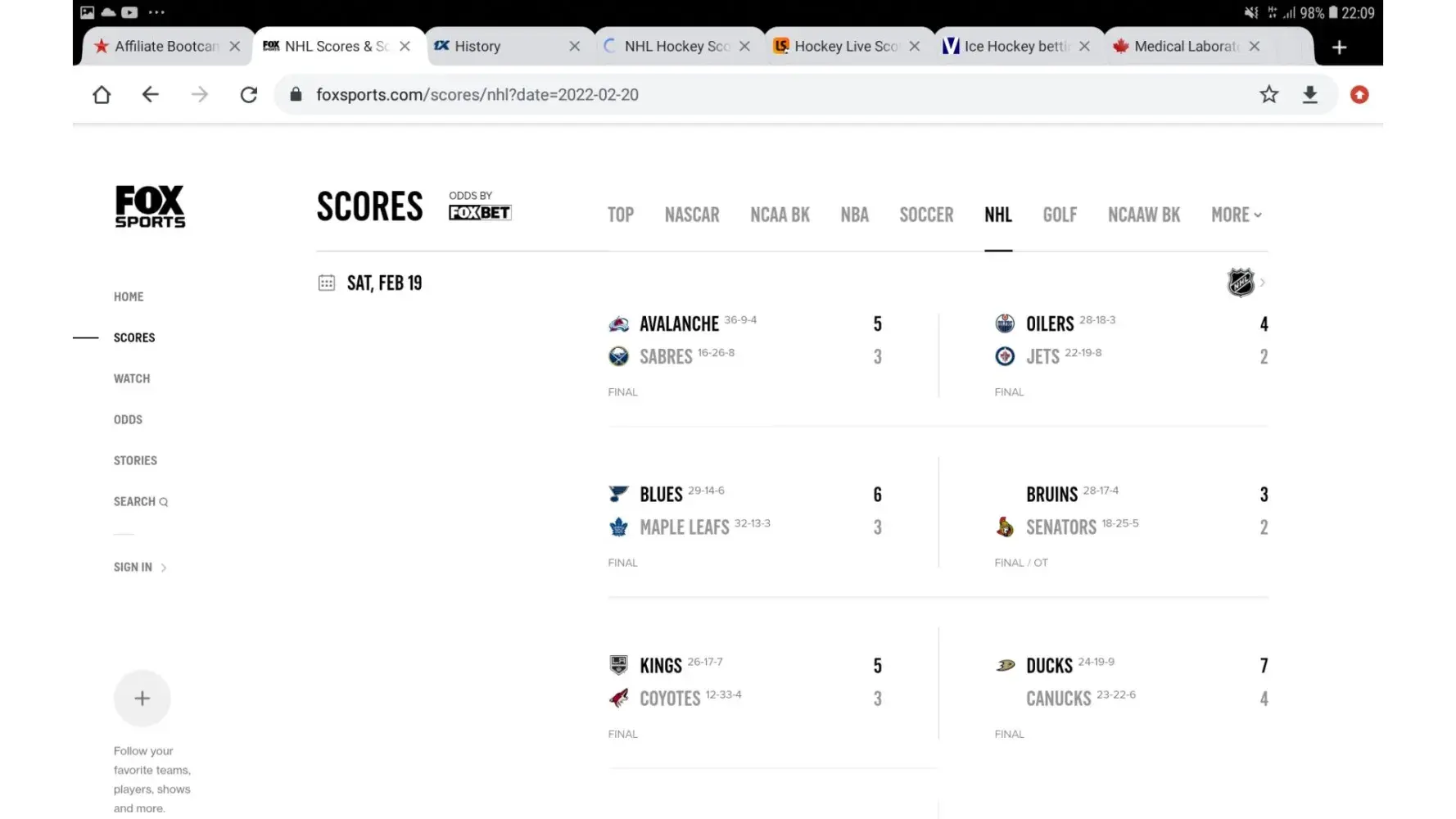Select the NCAA BK scores category
Screen dimensions: 1456x819
[780, 215]
